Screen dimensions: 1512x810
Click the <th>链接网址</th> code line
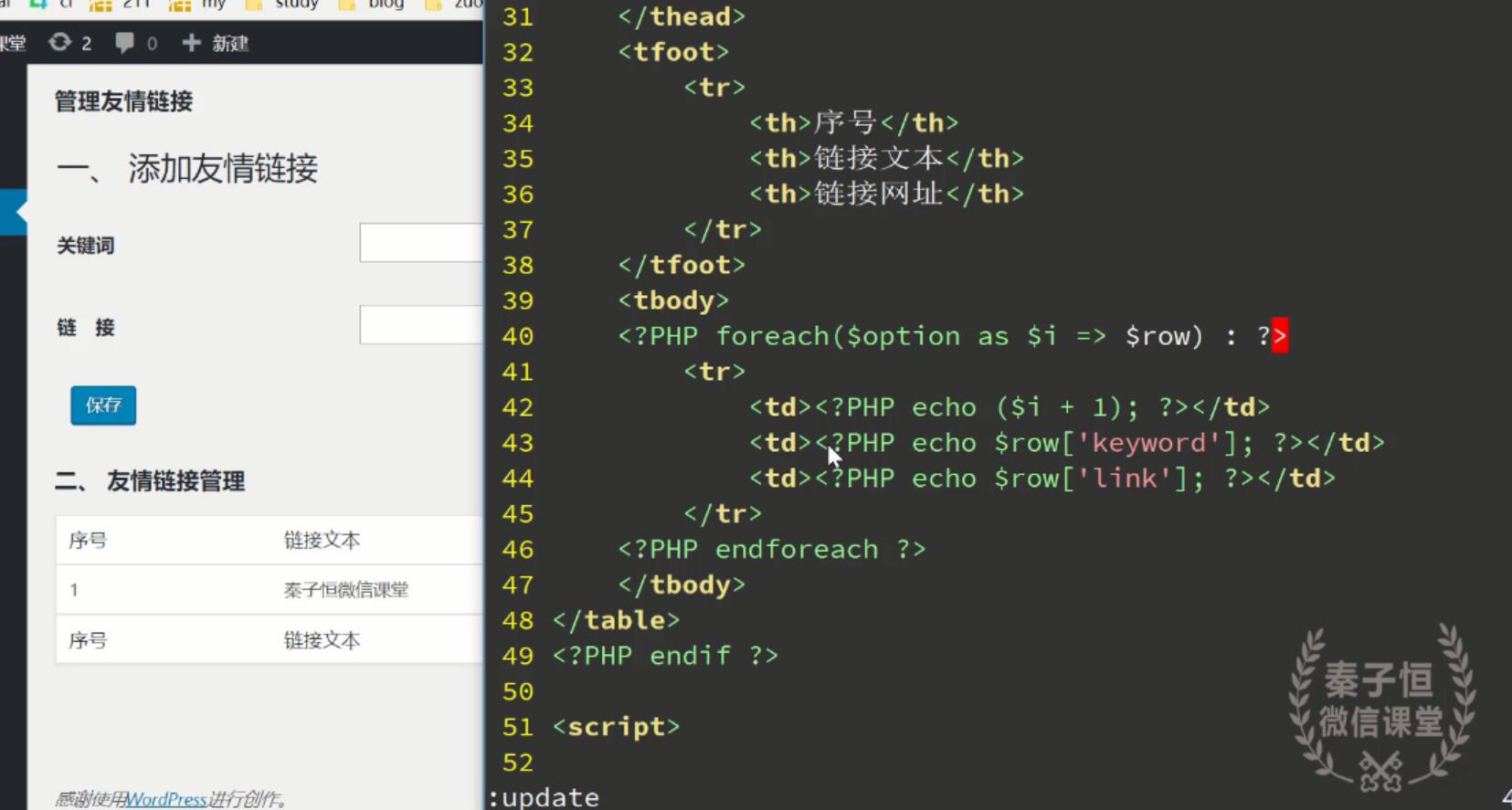tap(887, 195)
